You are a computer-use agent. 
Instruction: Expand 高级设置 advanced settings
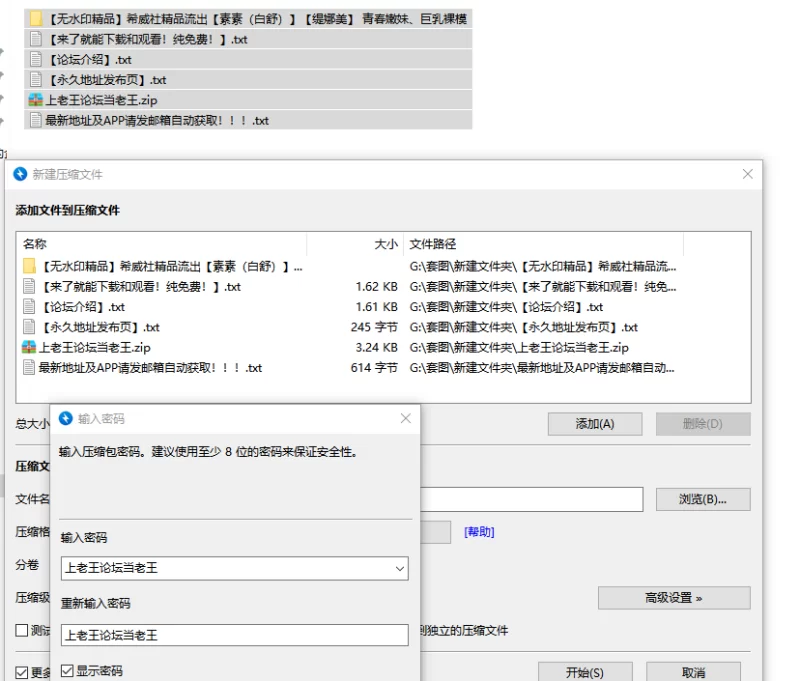674,598
